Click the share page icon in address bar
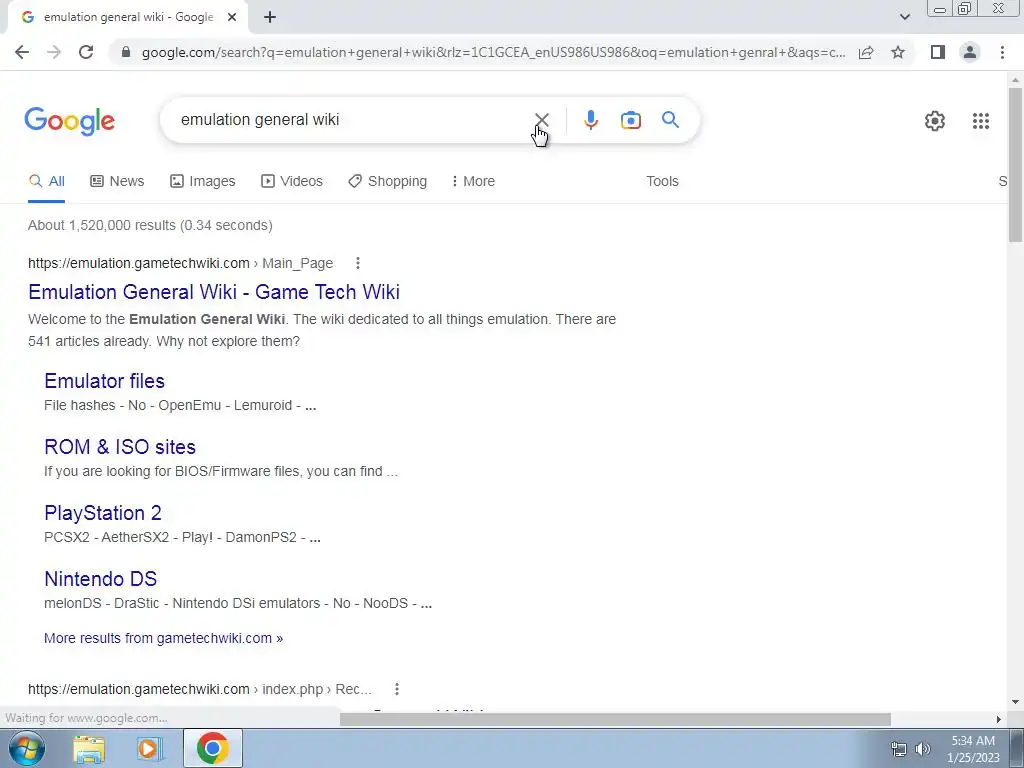1024x768 pixels. point(866,52)
